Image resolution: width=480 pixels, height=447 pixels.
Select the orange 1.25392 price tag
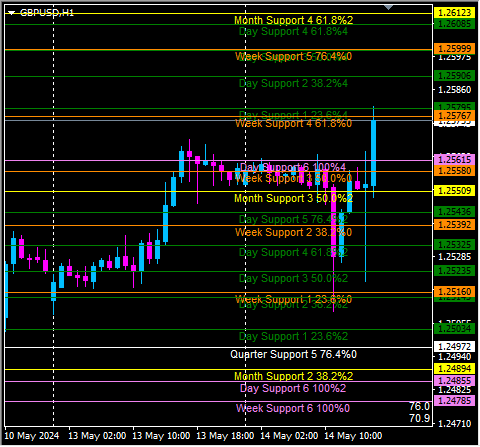(455, 225)
